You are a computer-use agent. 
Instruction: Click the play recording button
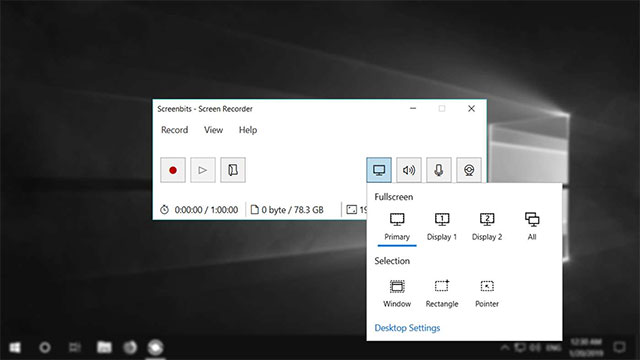tap(202, 170)
